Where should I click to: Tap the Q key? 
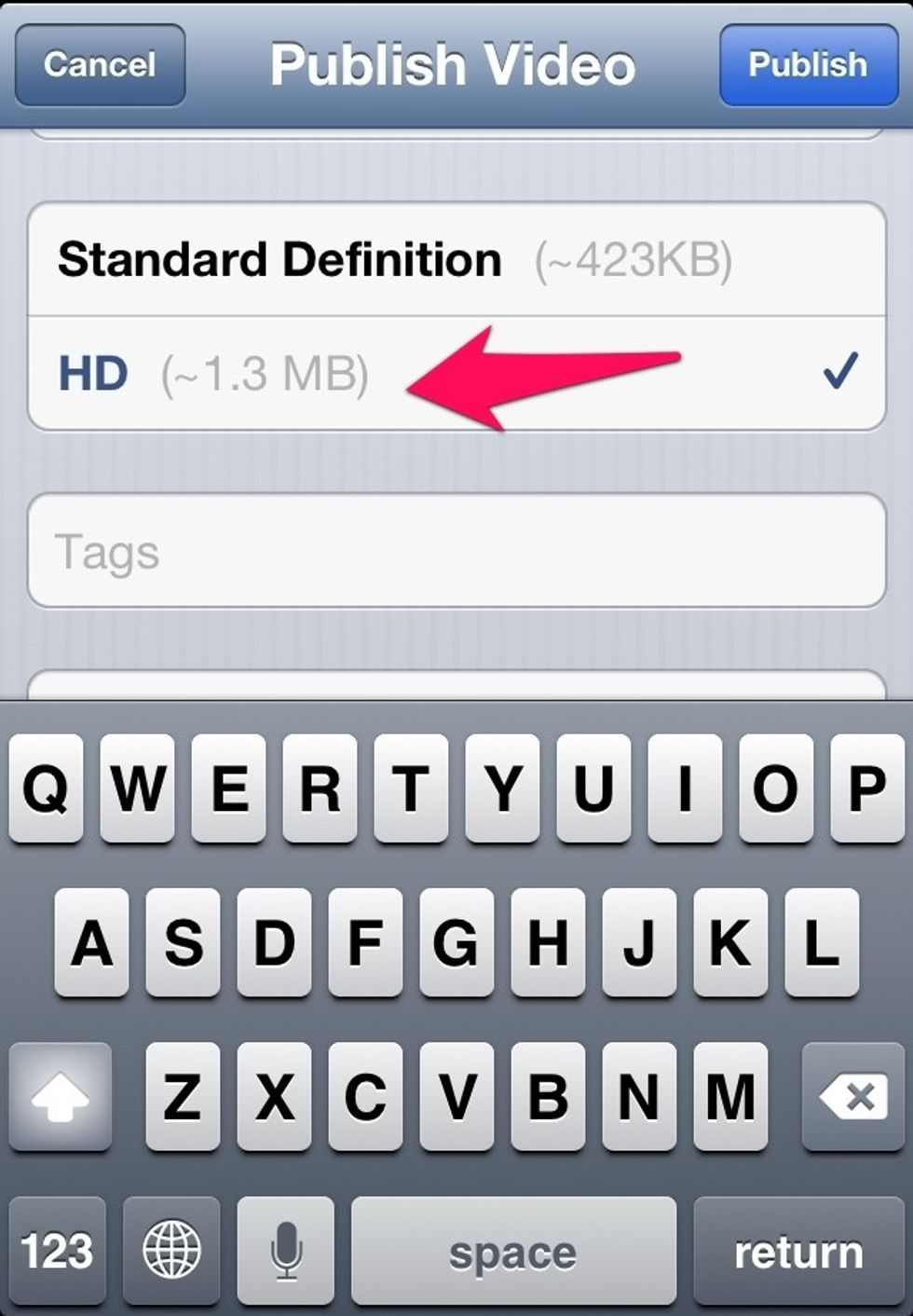pos(46,788)
